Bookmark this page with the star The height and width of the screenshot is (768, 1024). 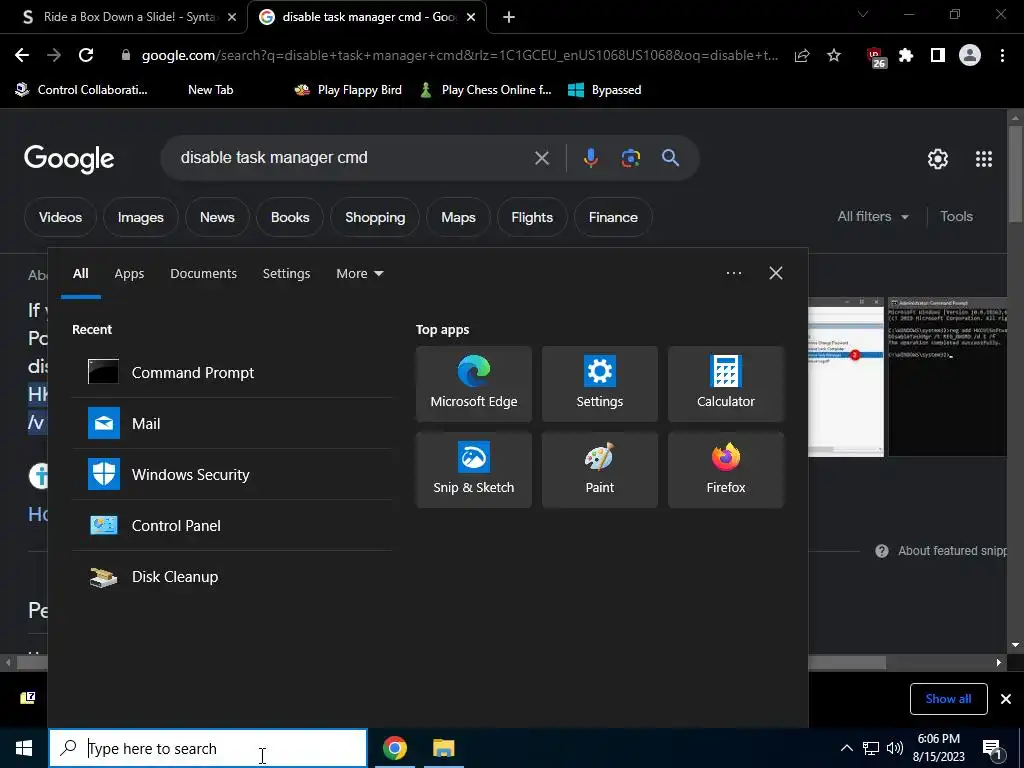[x=834, y=56]
